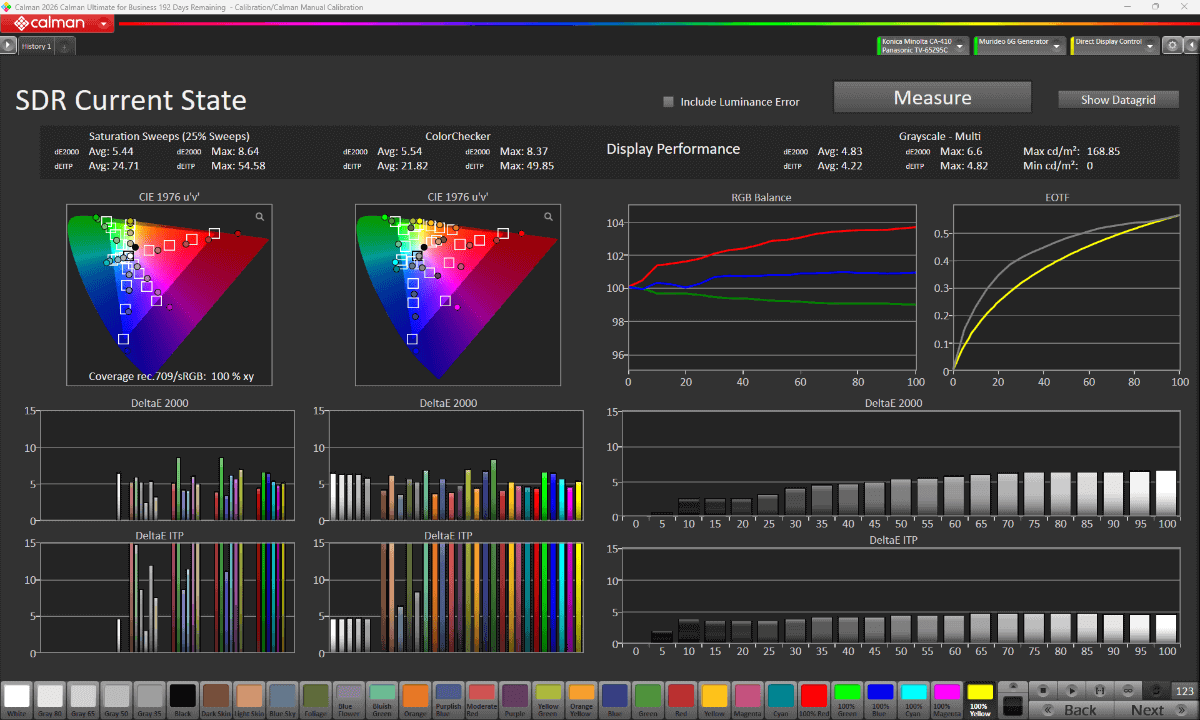The width and height of the screenshot is (1200, 720).
Task: Click the RGB Balance chart title
Action: (x=762, y=197)
